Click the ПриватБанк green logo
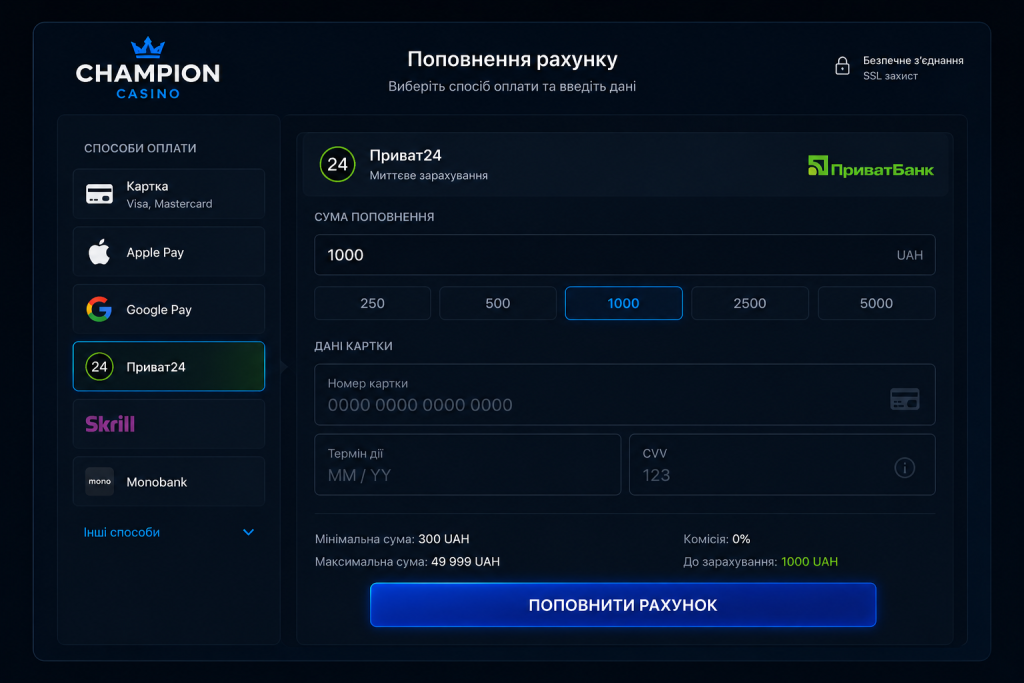This screenshot has height=683, width=1024. pos(871,167)
